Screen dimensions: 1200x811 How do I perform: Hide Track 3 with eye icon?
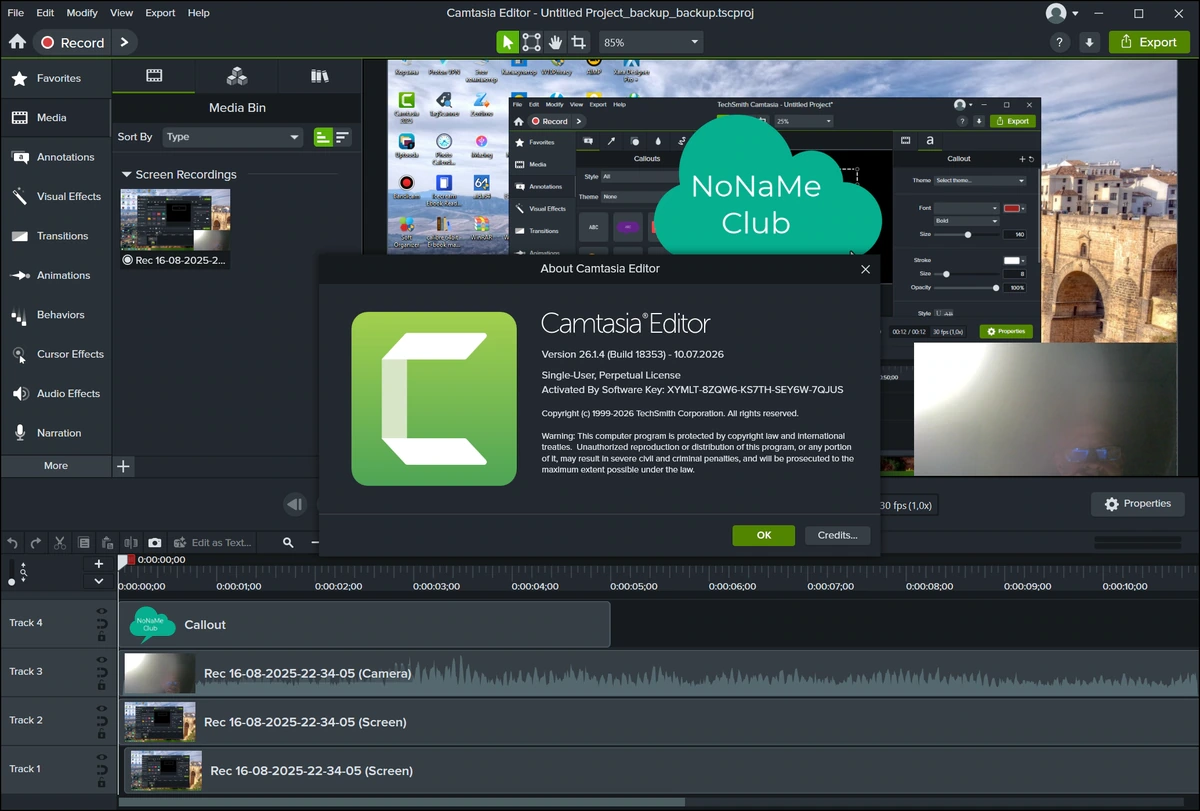[101, 660]
